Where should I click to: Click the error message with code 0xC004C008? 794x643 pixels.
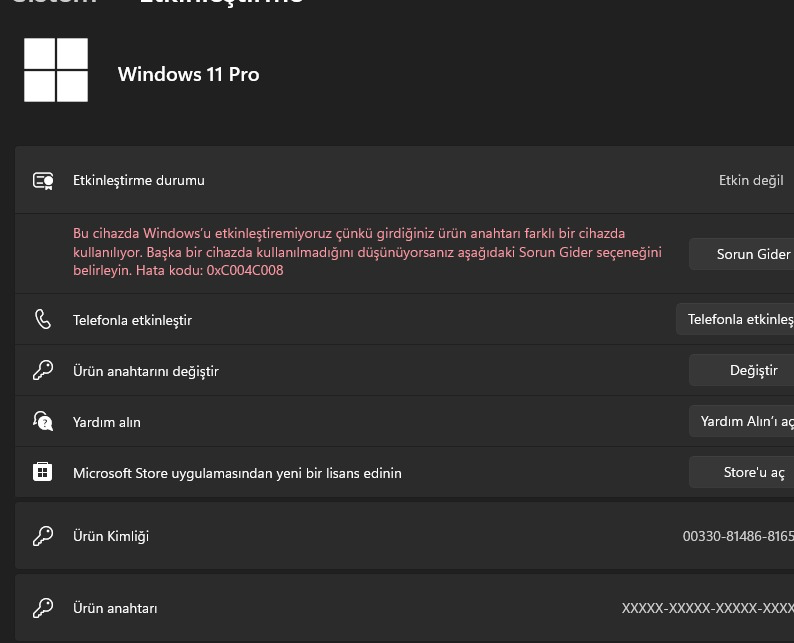pyautogui.click(x=367, y=252)
